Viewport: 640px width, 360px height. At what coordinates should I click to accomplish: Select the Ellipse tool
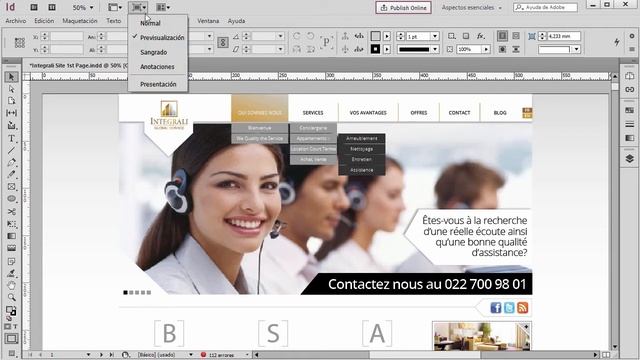pos(11,199)
